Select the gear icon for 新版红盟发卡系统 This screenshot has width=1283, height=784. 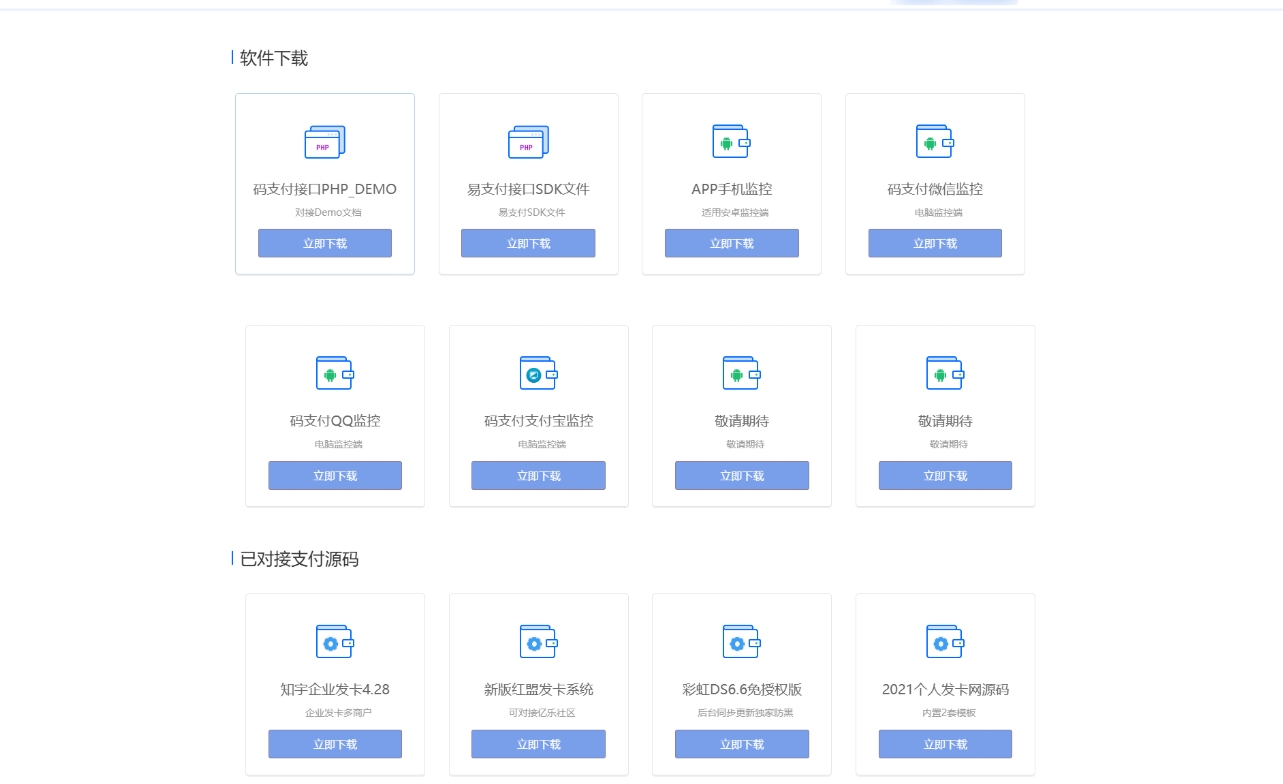pyautogui.click(x=538, y=642)
